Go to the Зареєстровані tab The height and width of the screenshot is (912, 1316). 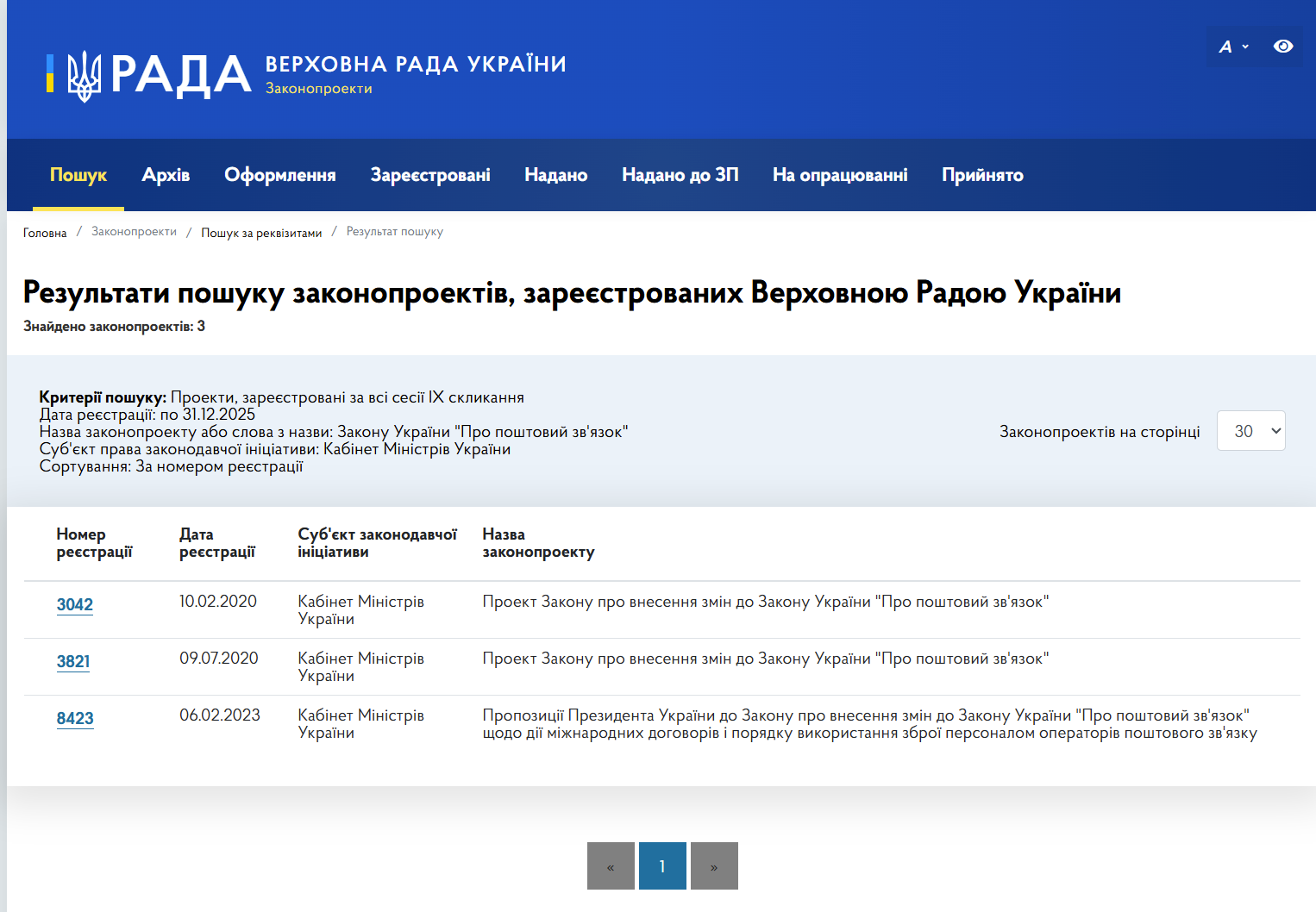[x=430, y=175]
